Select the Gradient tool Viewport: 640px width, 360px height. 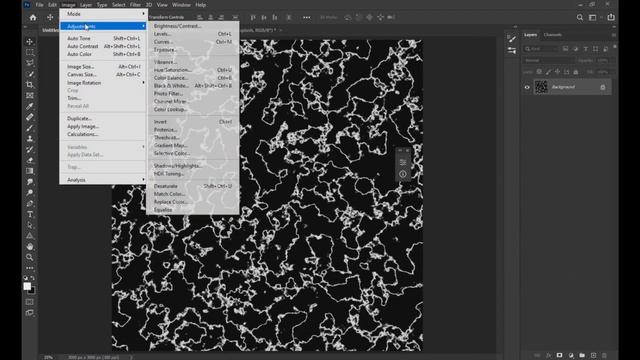tap(30, 171)
